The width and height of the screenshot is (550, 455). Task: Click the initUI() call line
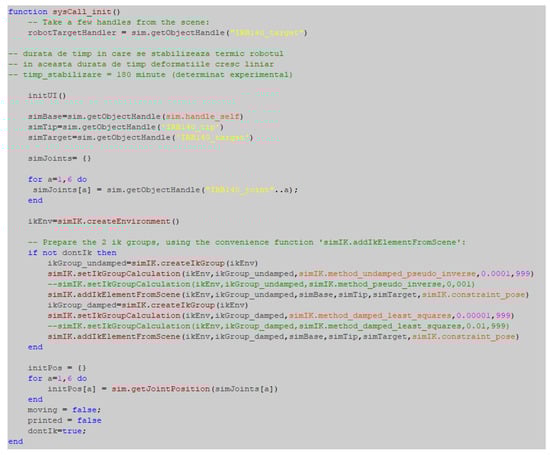coord(47,95)
